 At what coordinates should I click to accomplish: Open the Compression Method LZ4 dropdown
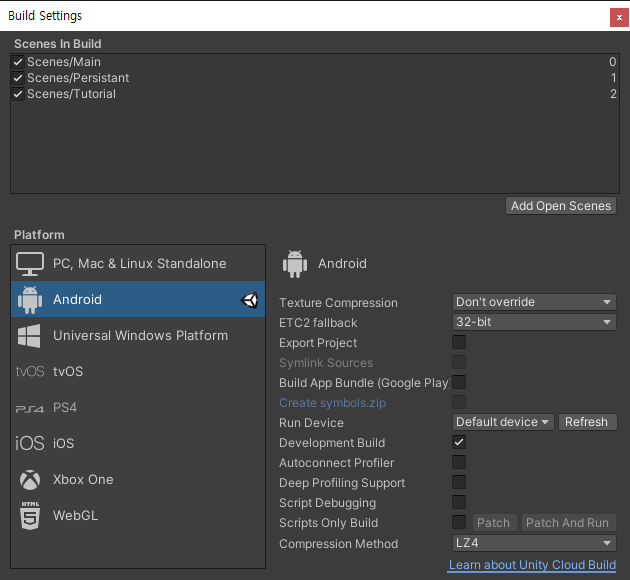(x=534, y=543)
